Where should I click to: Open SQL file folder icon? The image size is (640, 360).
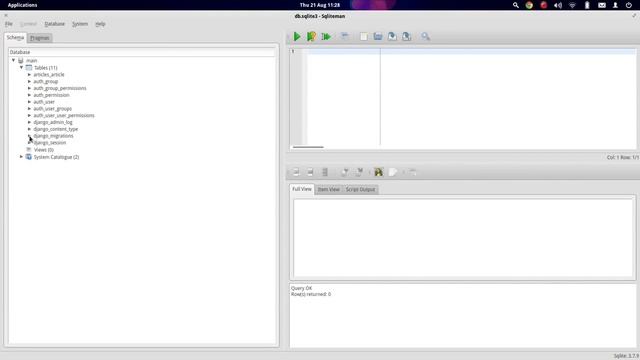coord(378,37)
